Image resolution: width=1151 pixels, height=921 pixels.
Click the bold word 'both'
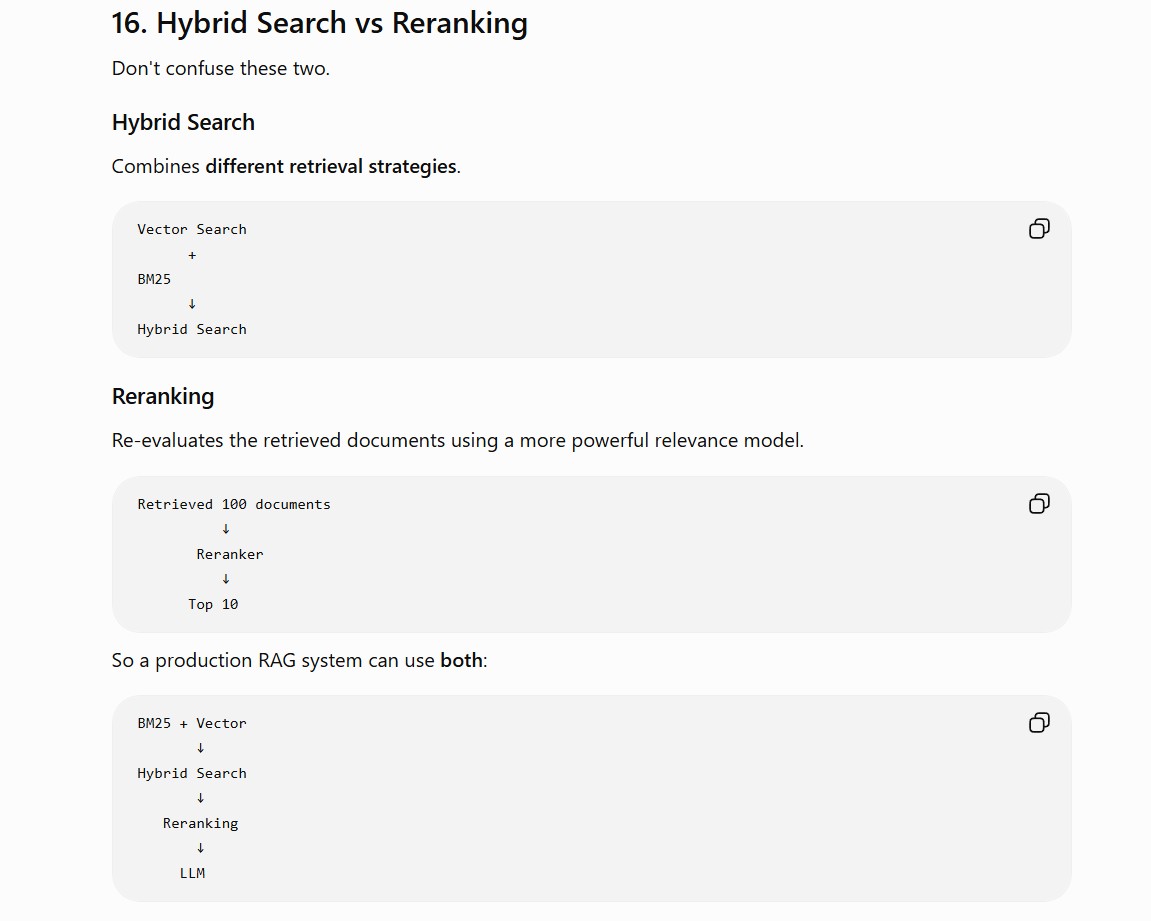(461, 660)
